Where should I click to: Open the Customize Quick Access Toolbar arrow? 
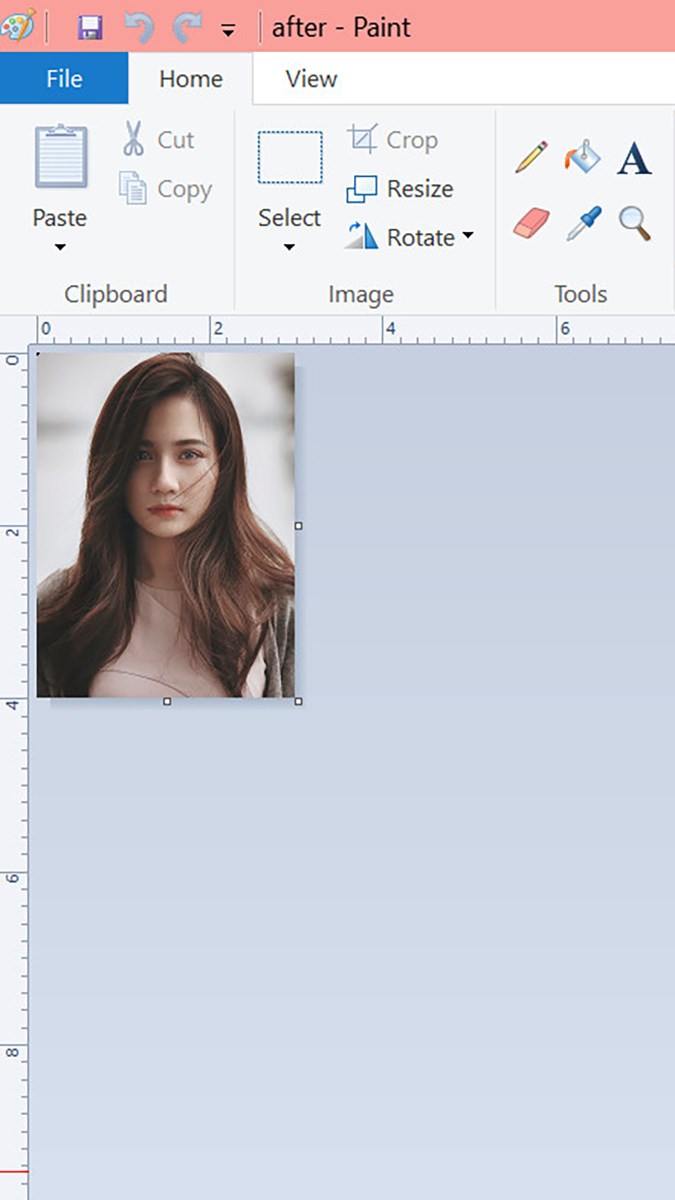pos(228,30)
